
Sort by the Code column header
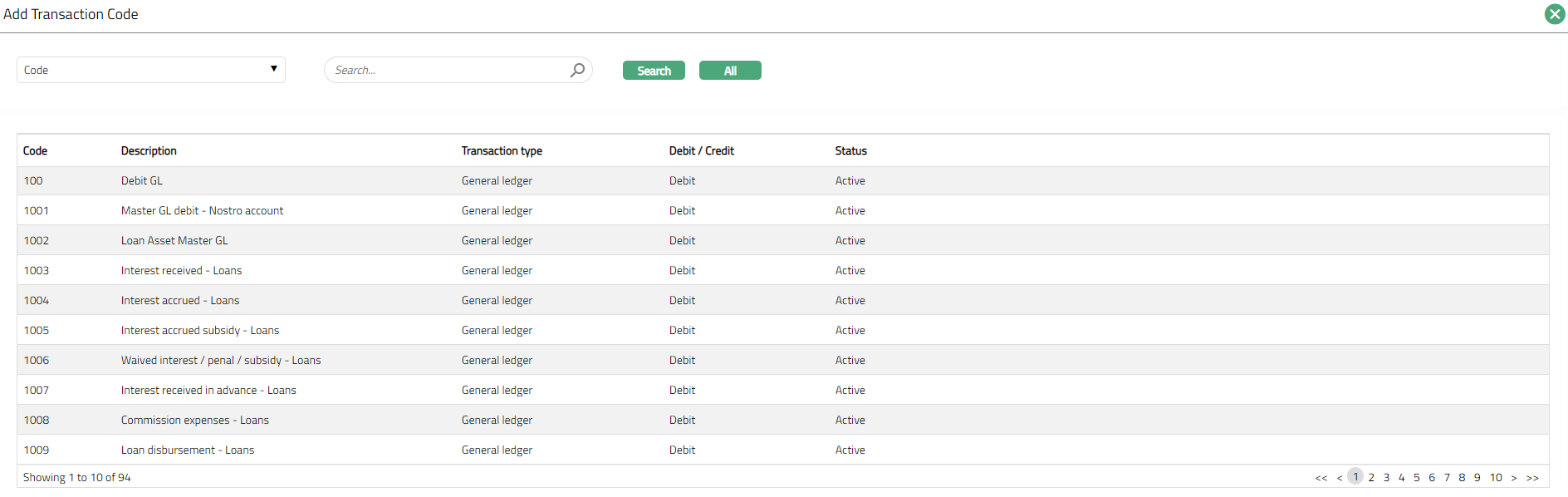(x=35, y=150)
